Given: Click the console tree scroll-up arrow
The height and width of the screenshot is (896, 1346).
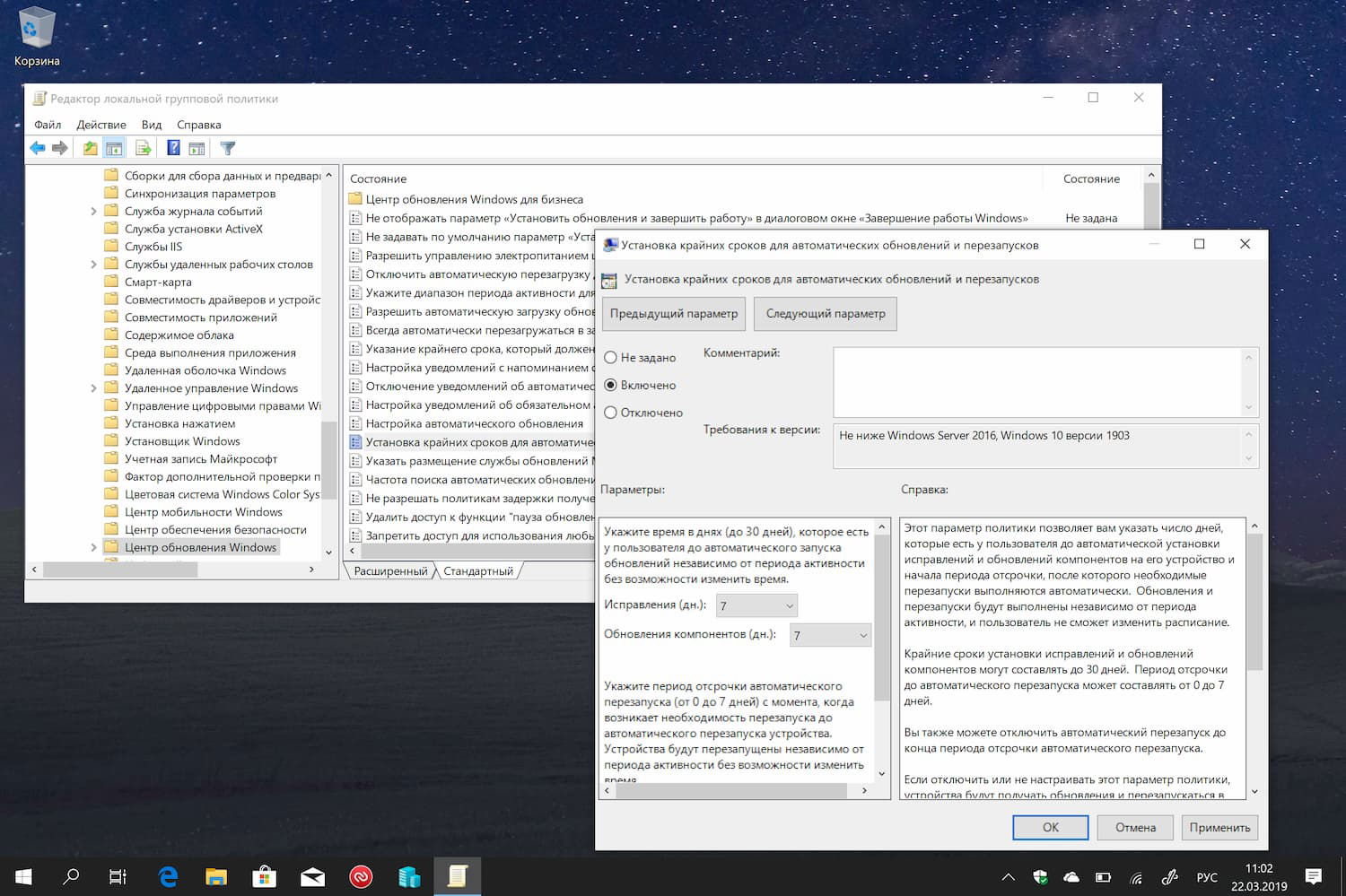Looking at the screenshot, I should 328,175.
